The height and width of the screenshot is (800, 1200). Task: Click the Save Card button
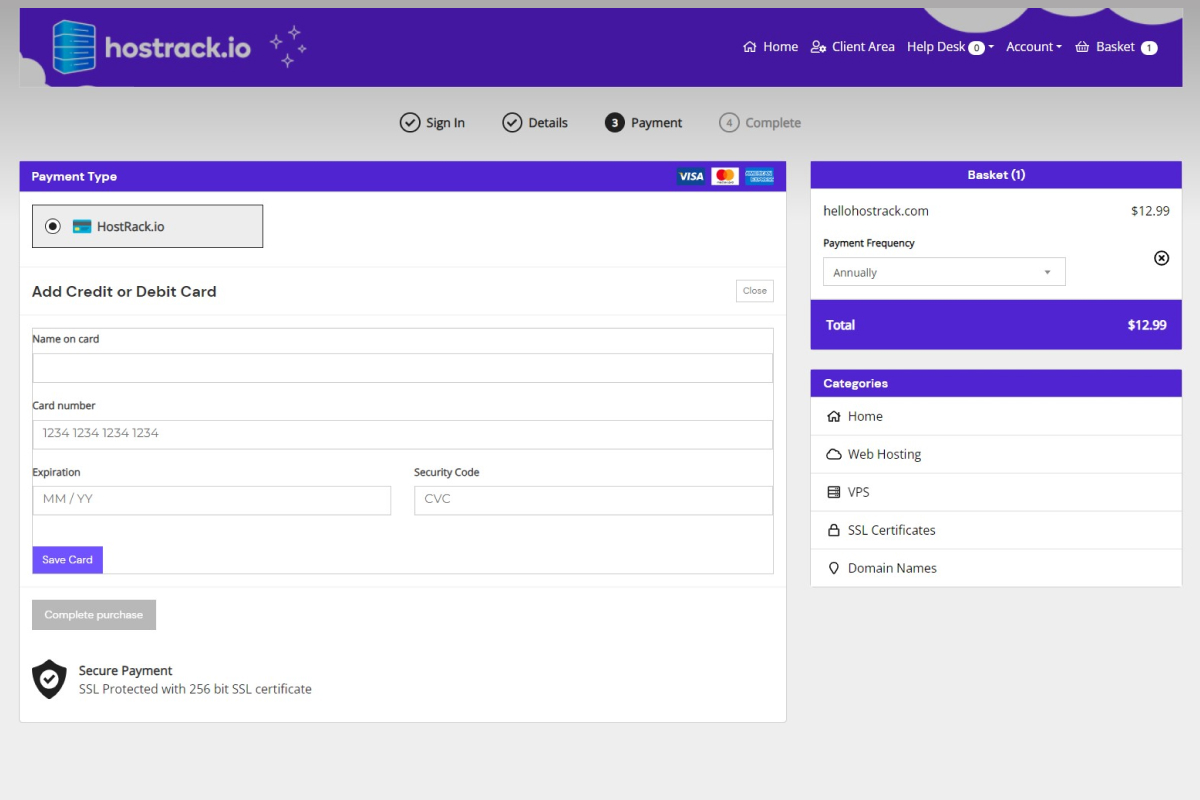click(67, 560)
